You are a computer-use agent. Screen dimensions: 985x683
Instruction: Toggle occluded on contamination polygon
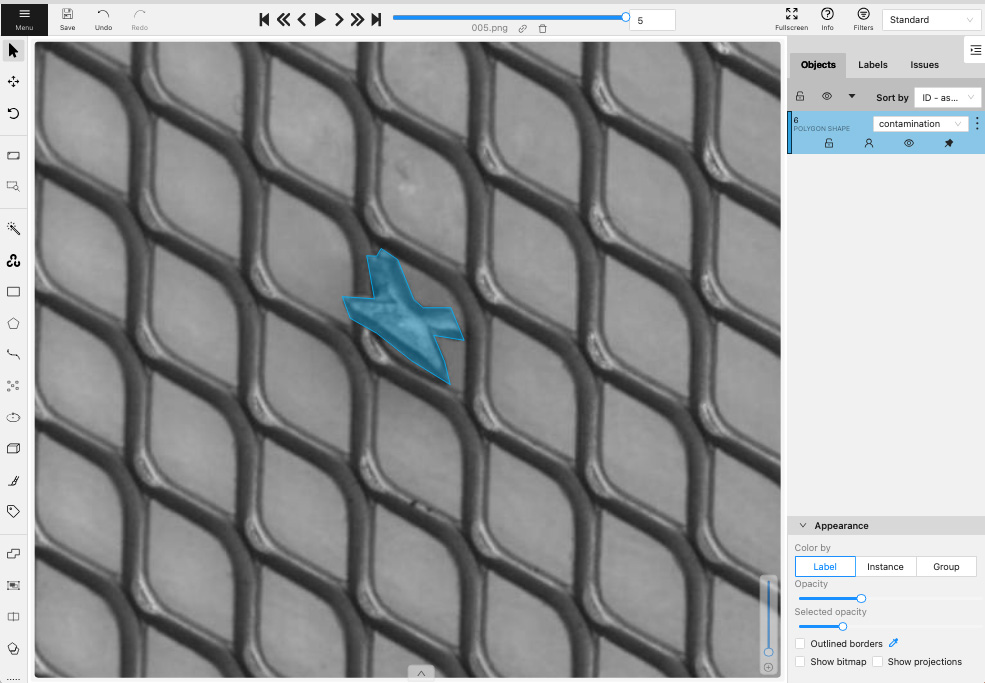pos(869,143)
